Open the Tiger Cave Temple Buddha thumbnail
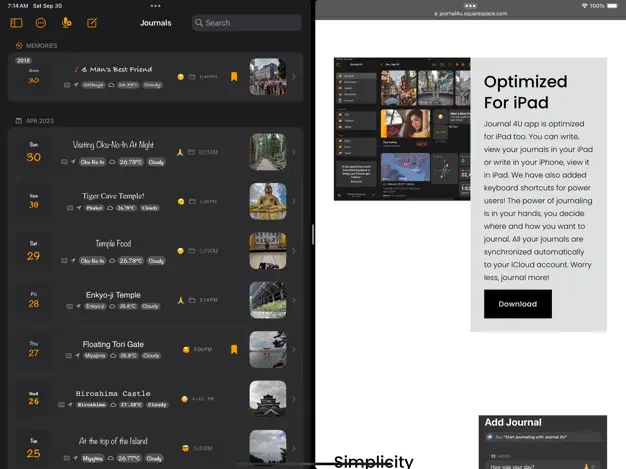The image size is (626, 469). point(267,201)
